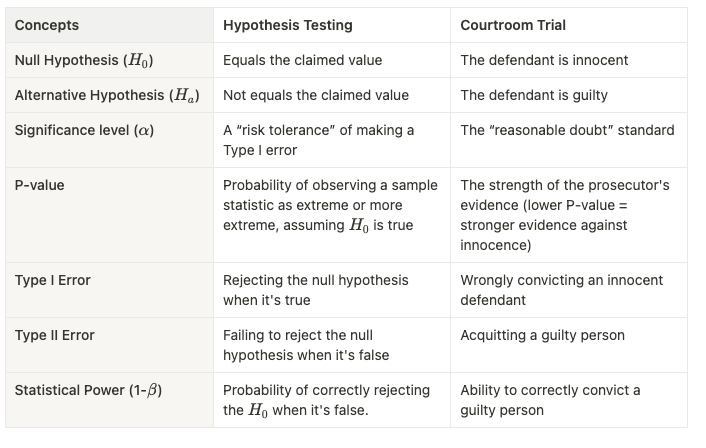Screen dimensions: 706x448
Task: Select the Alternative Hypothesis row label
Action: pos(107,95)
